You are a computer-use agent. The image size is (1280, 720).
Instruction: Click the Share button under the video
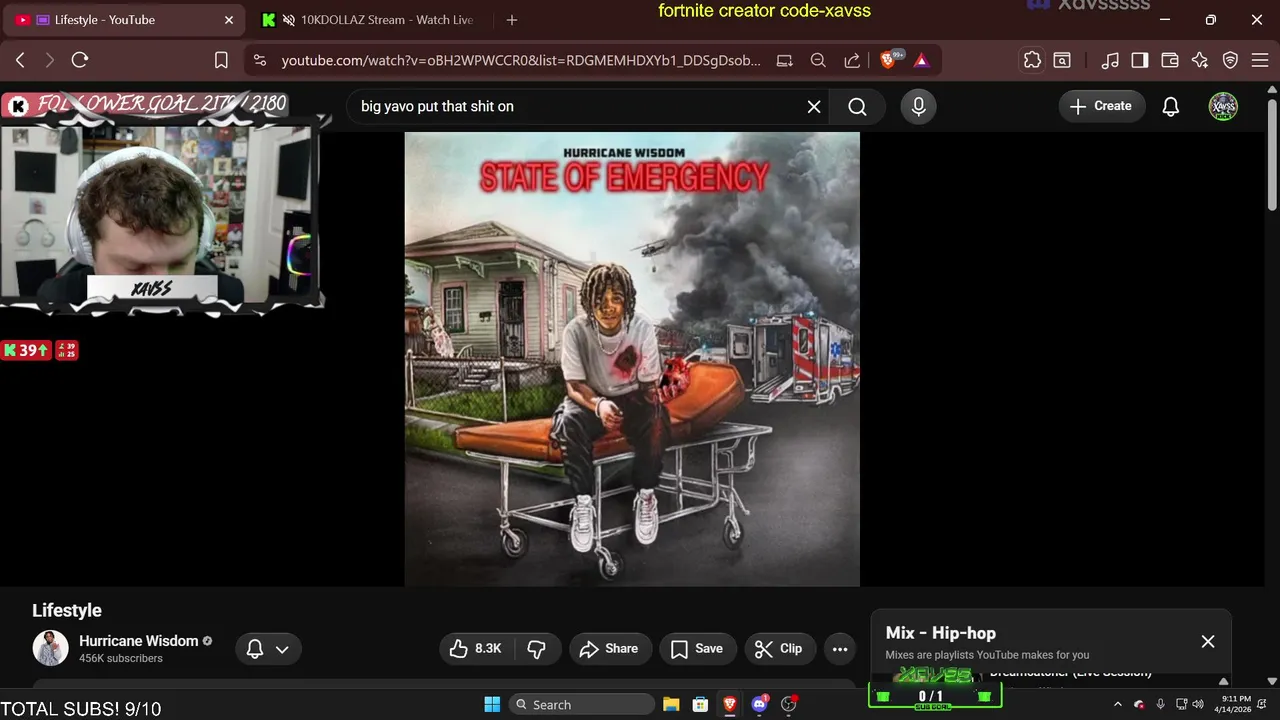[x=610, y=649]
